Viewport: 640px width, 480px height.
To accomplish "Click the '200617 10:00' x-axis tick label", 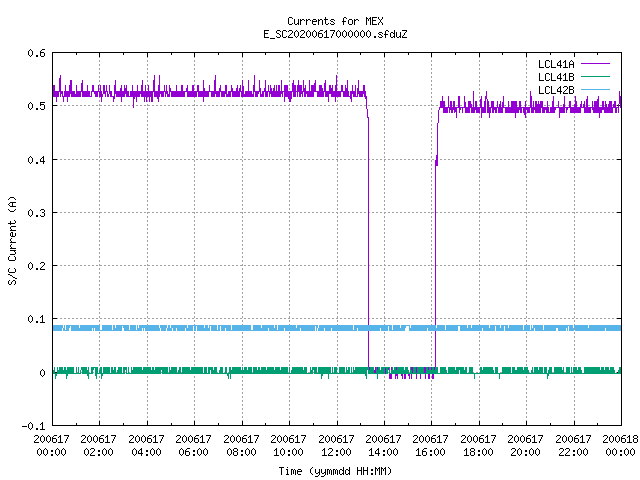I will 288,445.
